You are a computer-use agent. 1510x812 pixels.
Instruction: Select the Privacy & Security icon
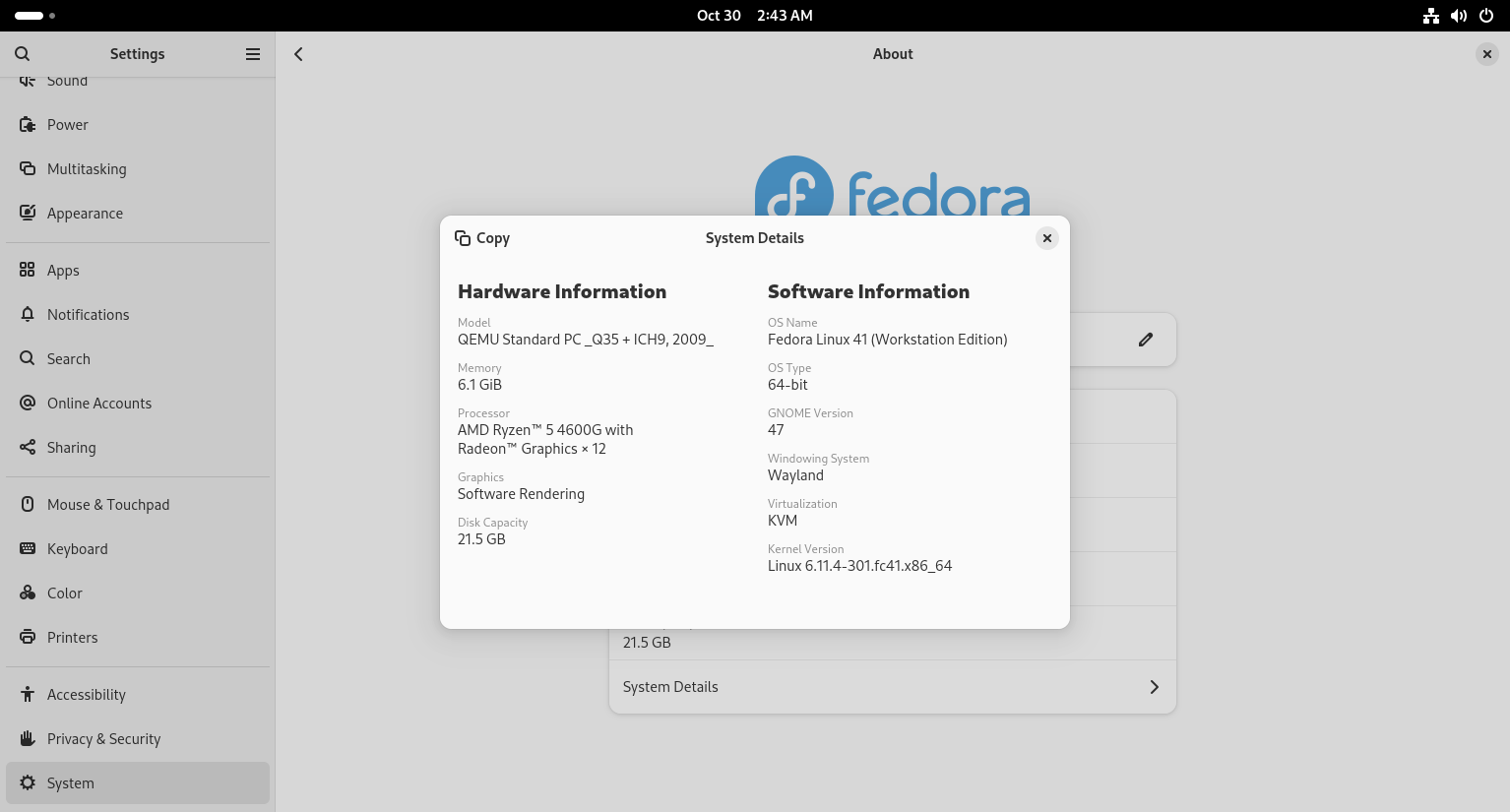pyautogui.click(x=28, y=738)
